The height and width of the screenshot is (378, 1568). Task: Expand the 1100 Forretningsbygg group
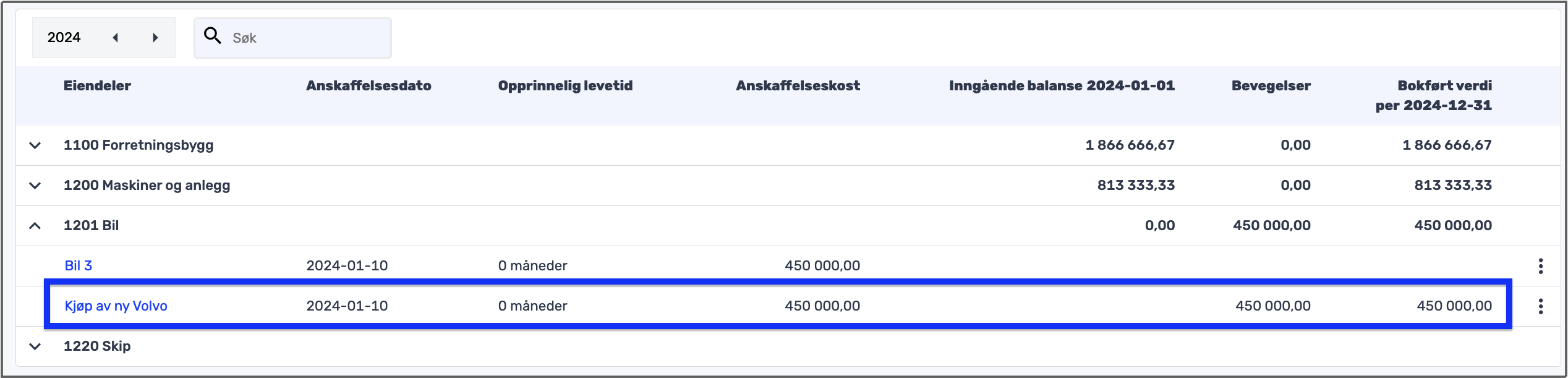(x=35, y=145)
